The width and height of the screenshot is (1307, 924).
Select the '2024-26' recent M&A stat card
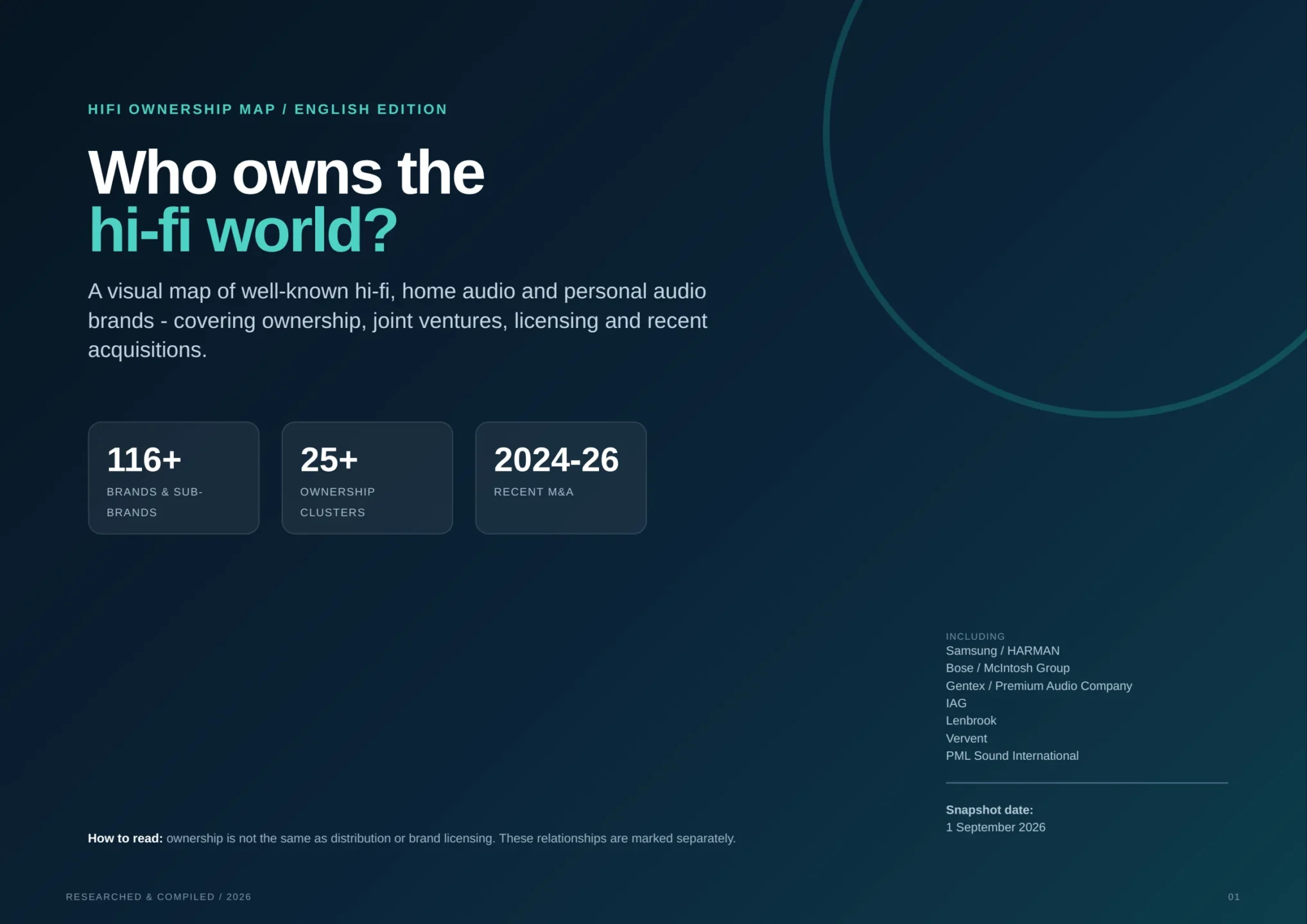point(560,477)
